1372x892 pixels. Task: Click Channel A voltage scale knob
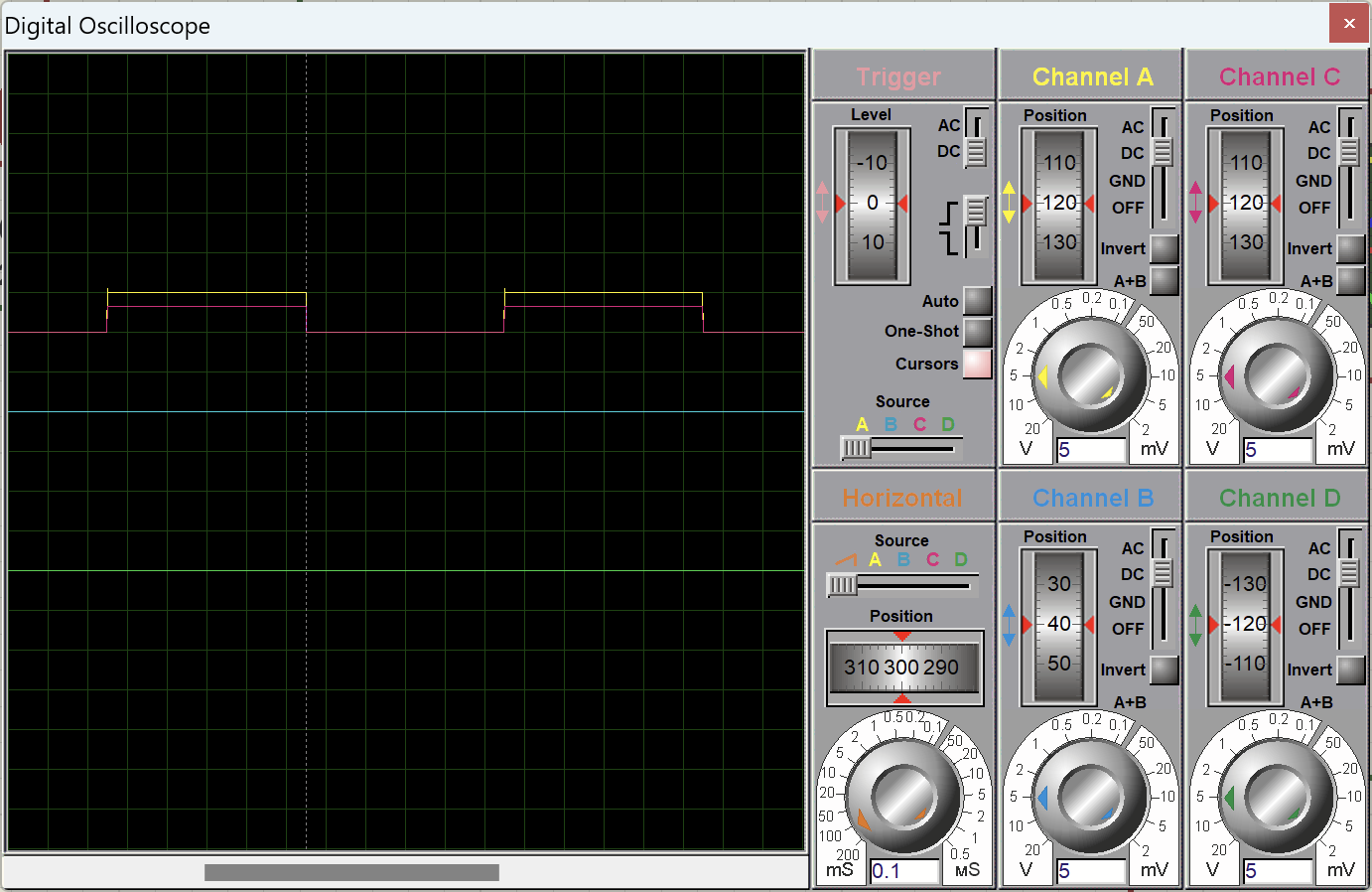[x=1090, y=375]
